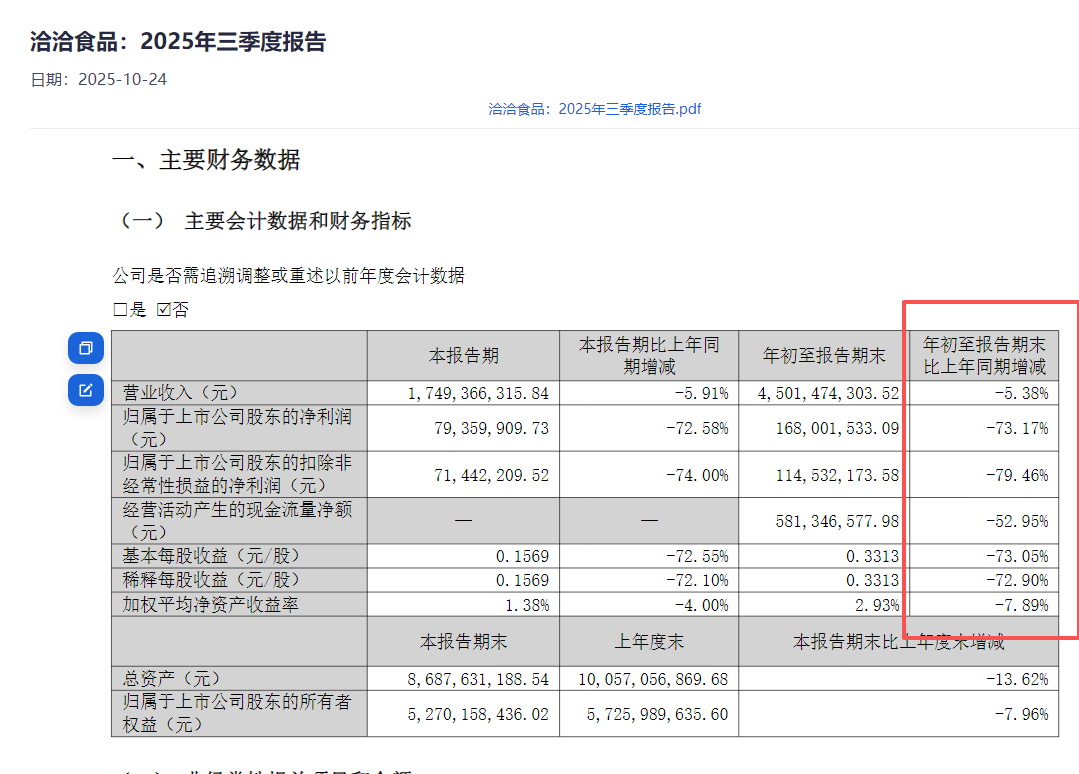1079x774 pixels.
Task: Click the date text 2025-10-24
Action: pyautogui.click(x=122, y=80)
